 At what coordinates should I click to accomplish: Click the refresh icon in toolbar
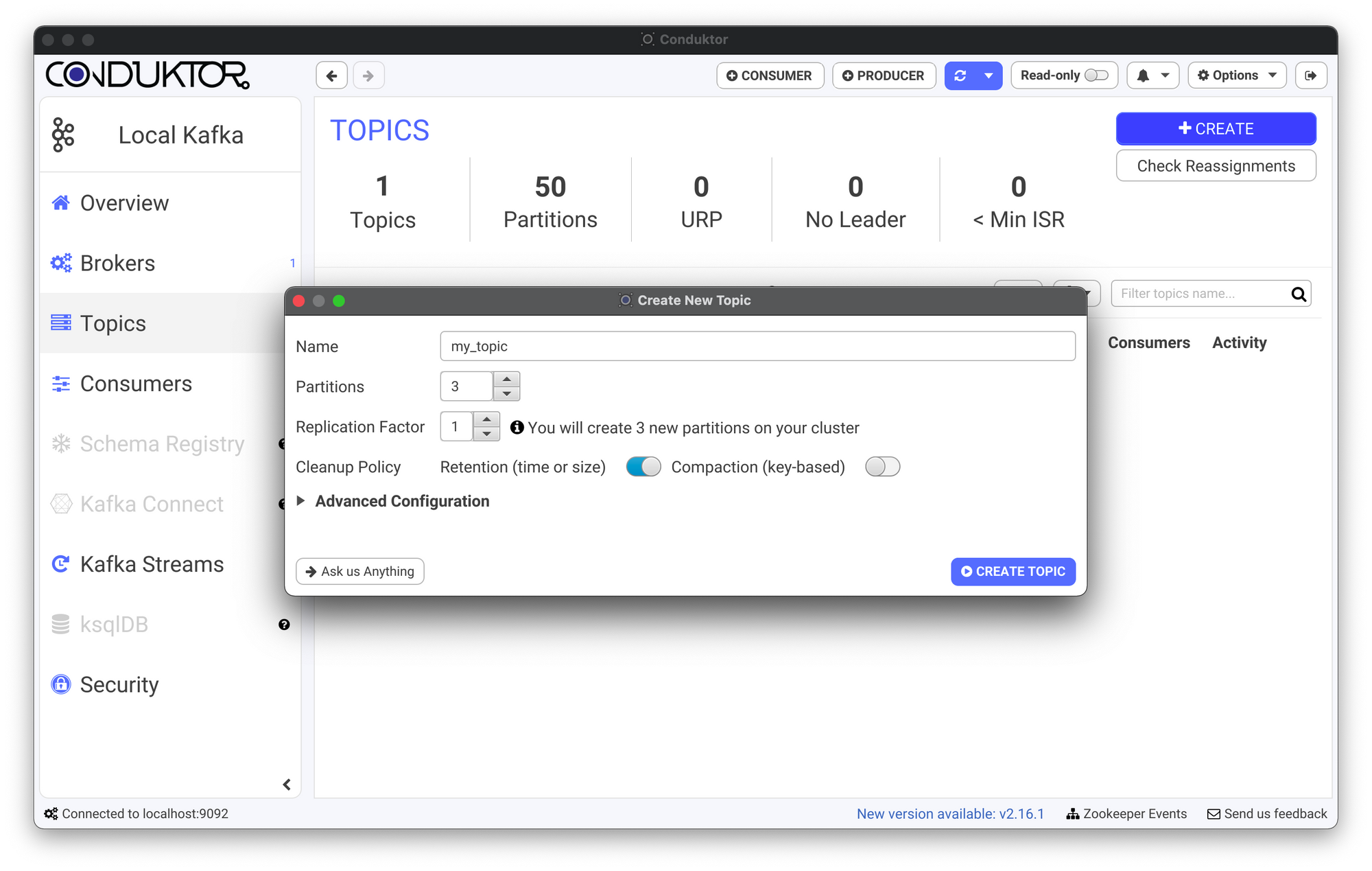(960, 76)
